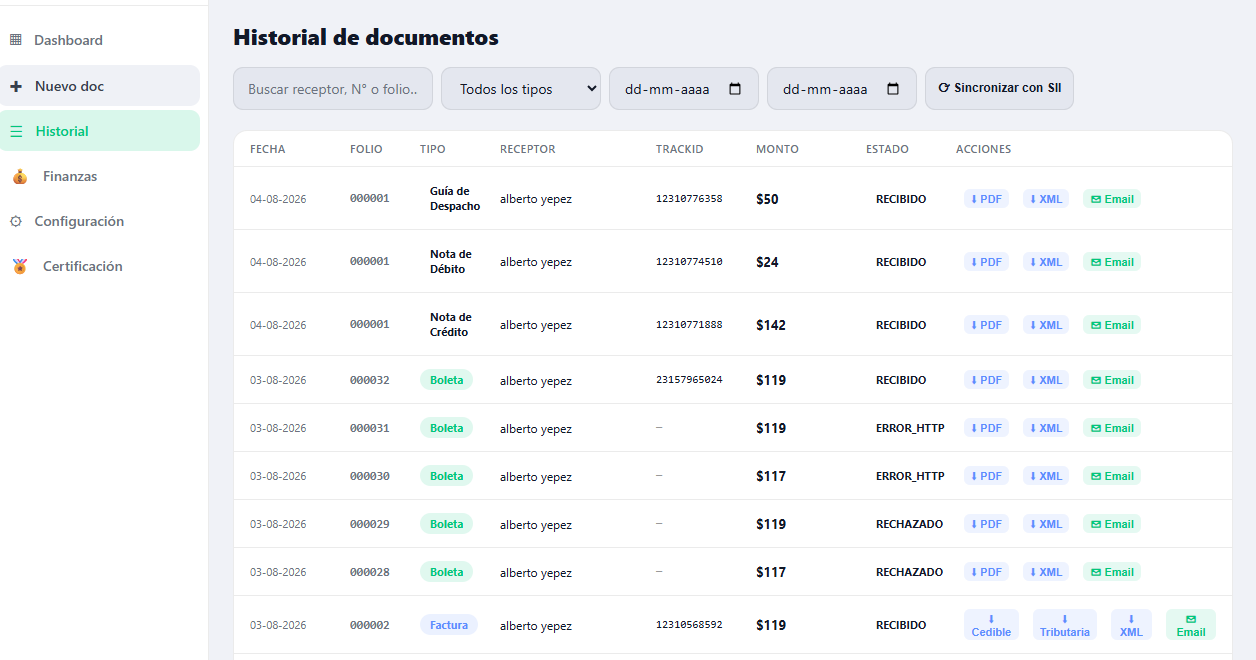Image resolution: width=1256 pixels, height=660 pixels.
Task: Download XML for Boleta folio 000032
Action: 1045,380
